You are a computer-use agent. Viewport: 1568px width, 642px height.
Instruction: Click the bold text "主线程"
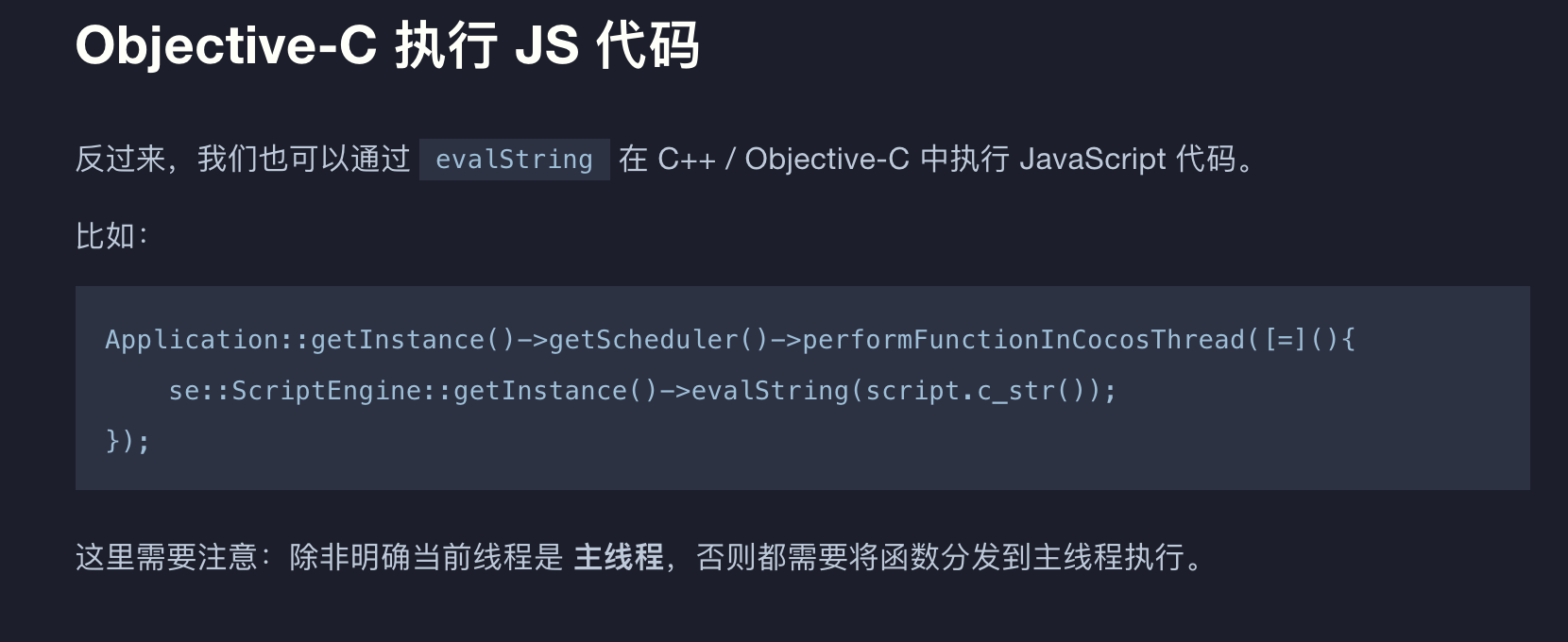coord(619,557)
